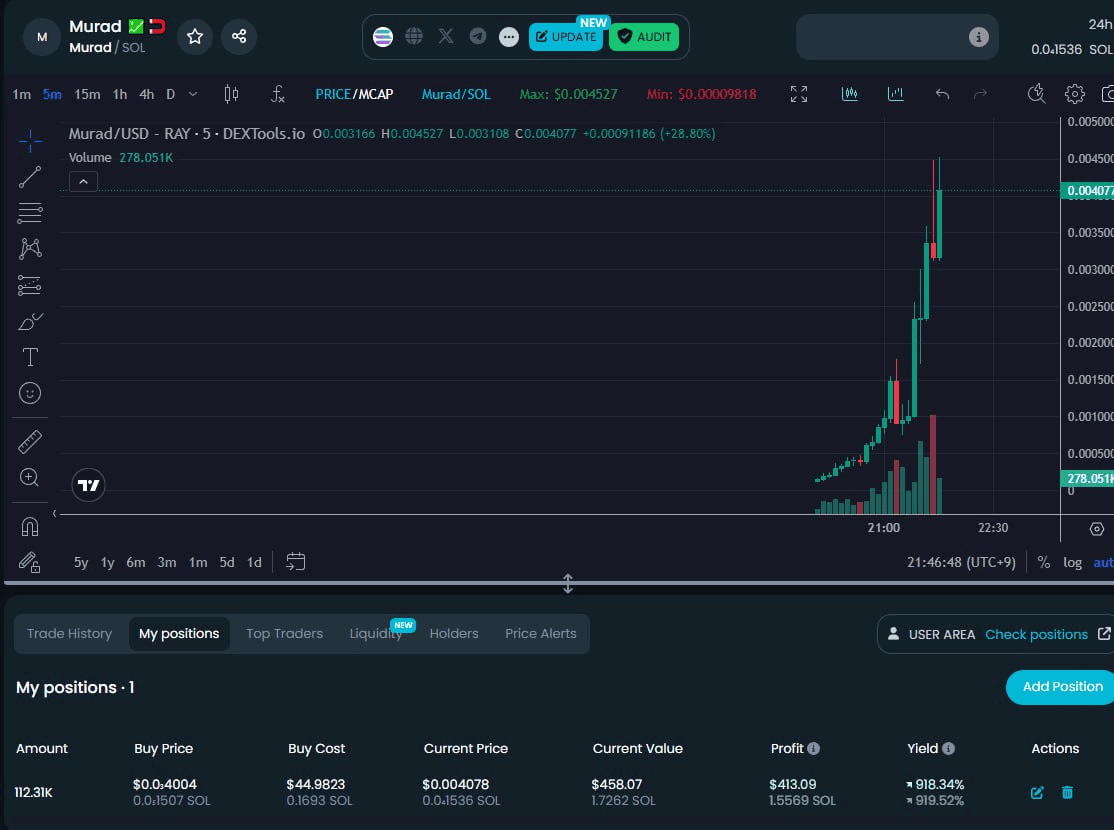Undo the last chart action

click(942, 94)
